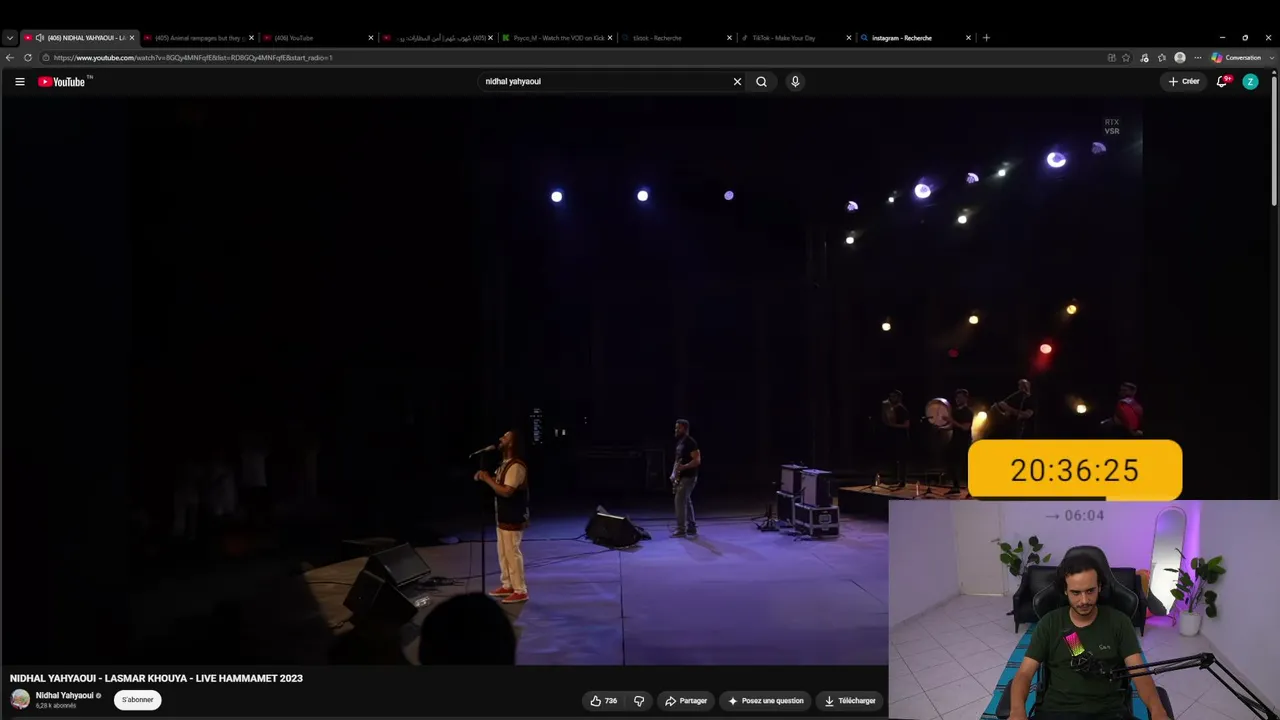Switch to the (406) YouTube tab
This screenshot has height=720, width=1280.
[318, 38]
